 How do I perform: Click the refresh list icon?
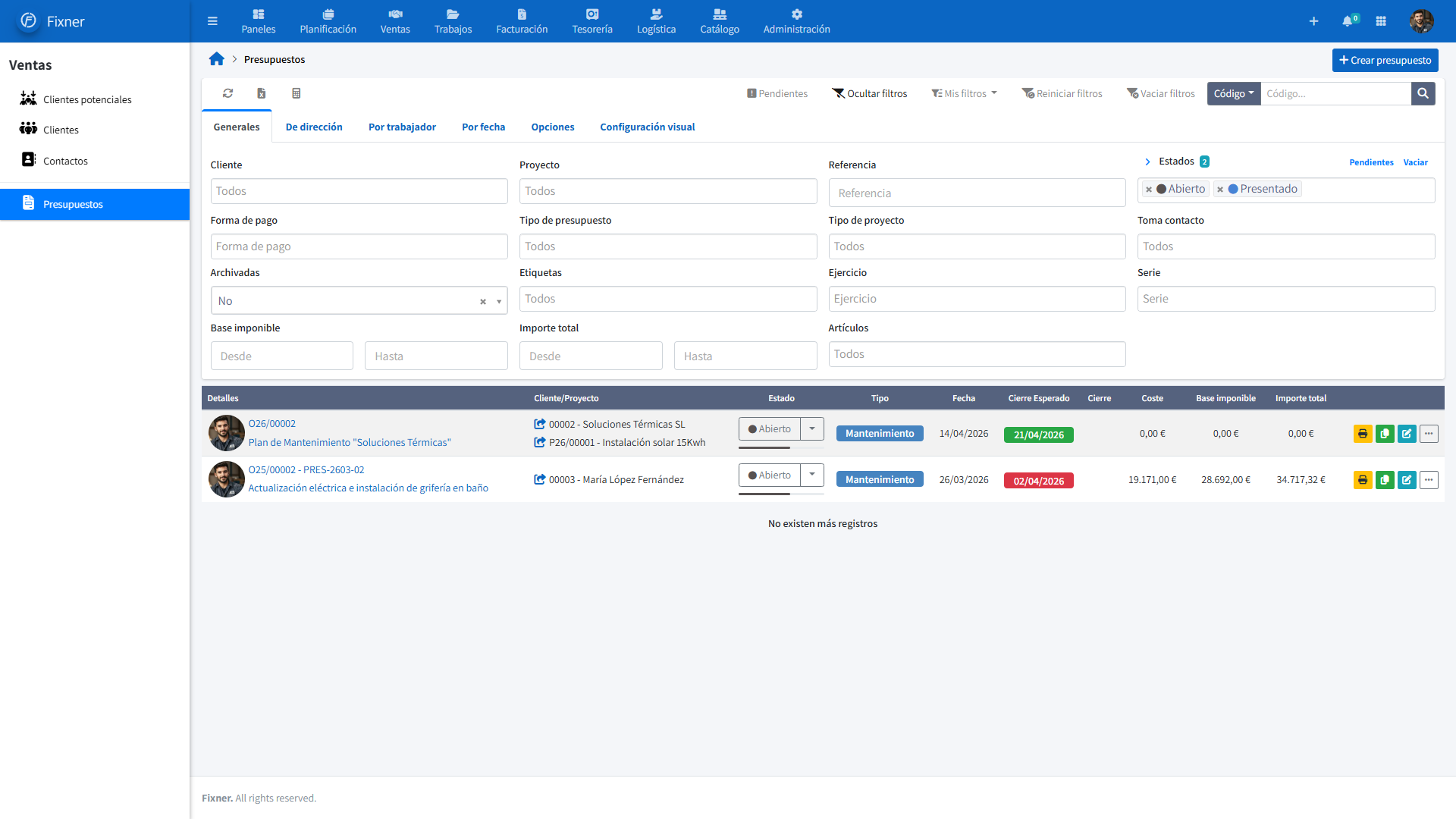tap(227, 93)
